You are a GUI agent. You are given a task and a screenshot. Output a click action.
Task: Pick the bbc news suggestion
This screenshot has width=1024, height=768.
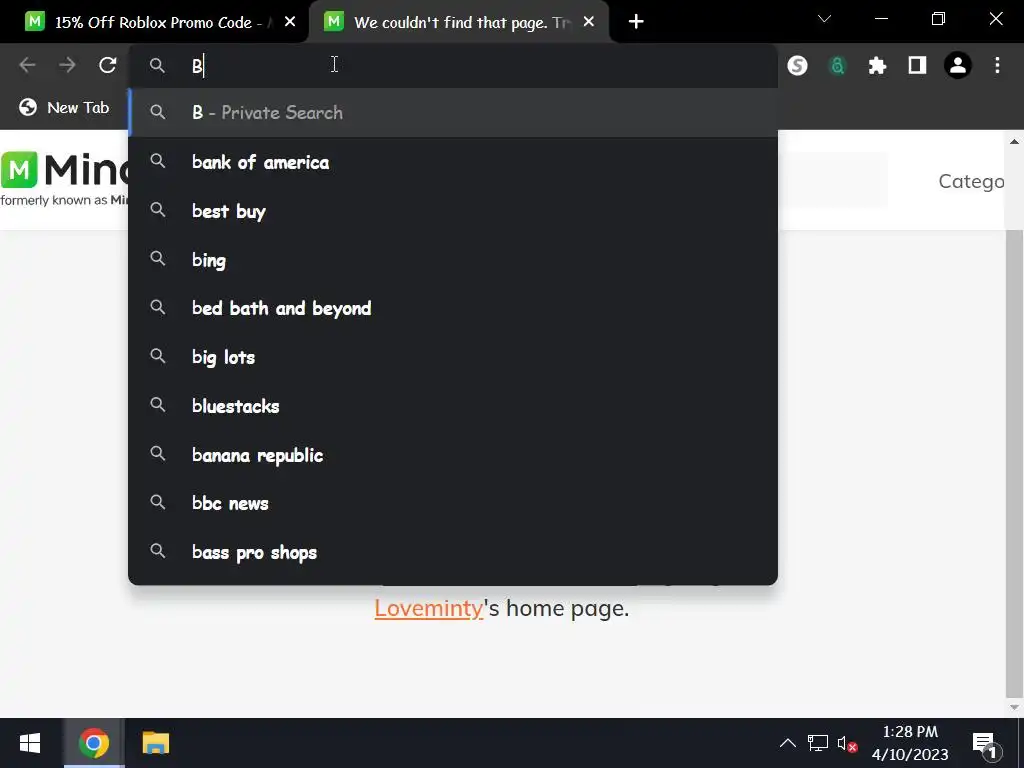[x=453, y=504]
